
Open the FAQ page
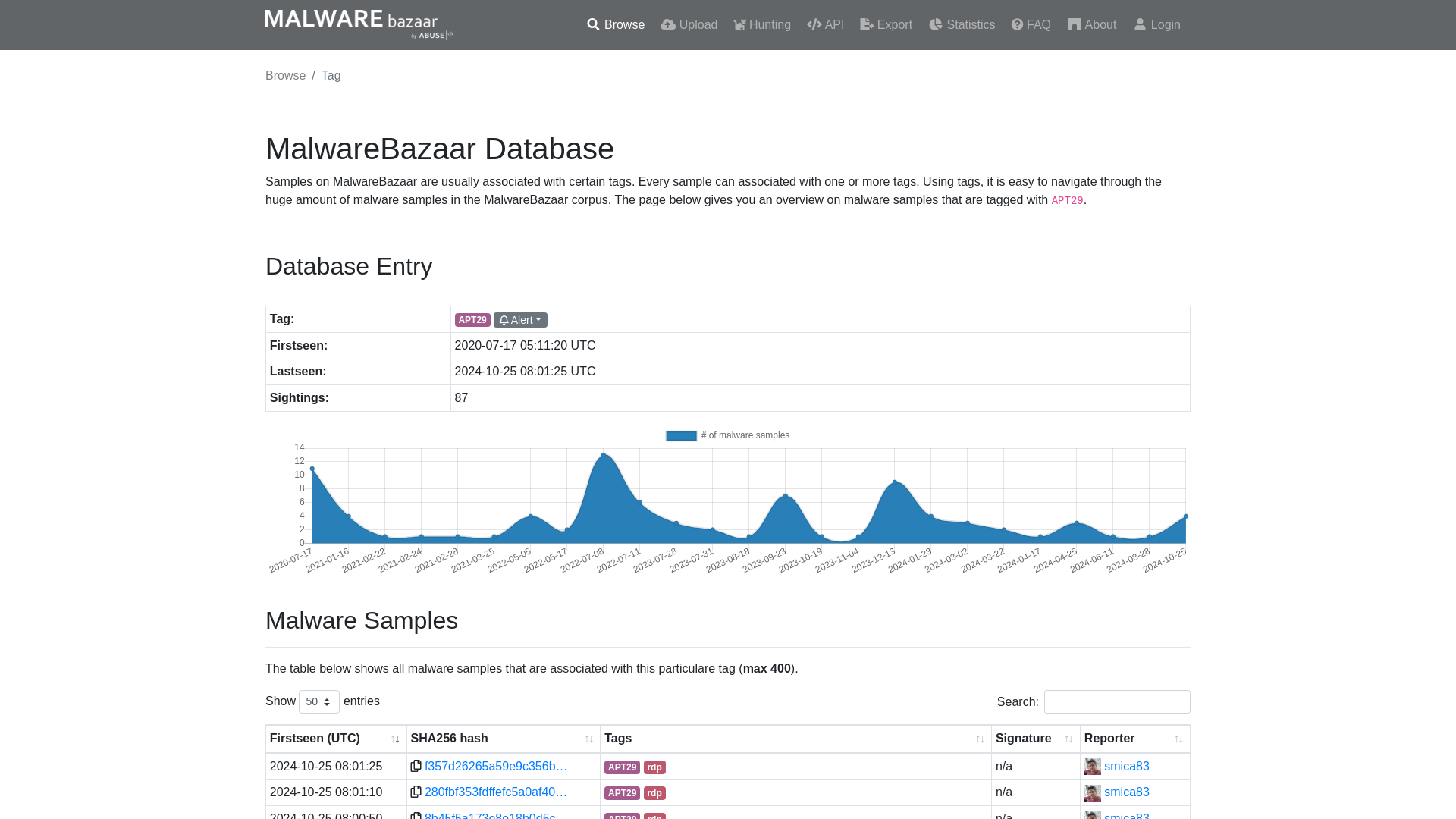[x=1031, y=25]
